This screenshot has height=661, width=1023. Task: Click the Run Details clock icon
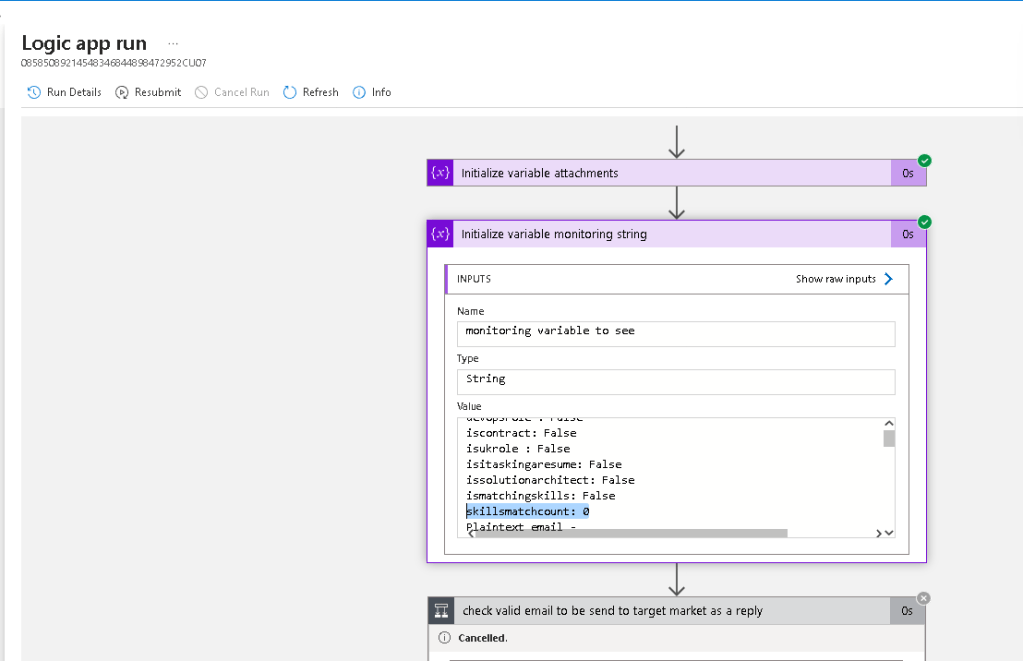pos(34,92)
